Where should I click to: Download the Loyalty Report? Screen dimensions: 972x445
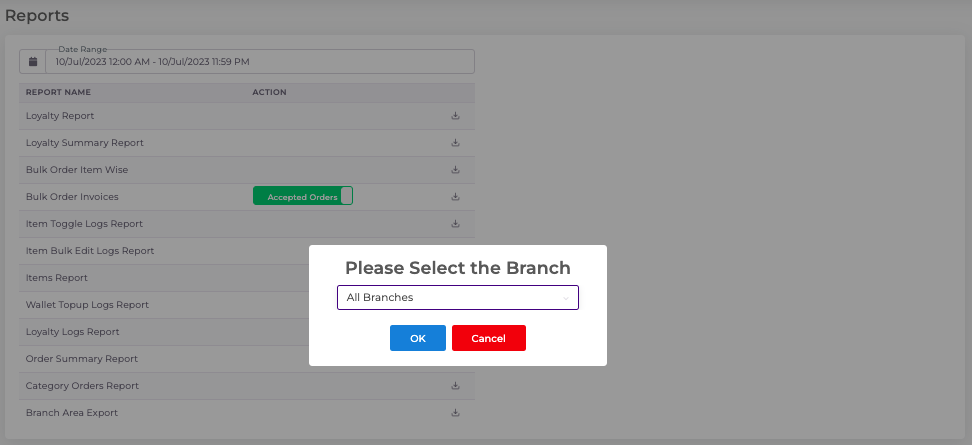pos(455,116)
